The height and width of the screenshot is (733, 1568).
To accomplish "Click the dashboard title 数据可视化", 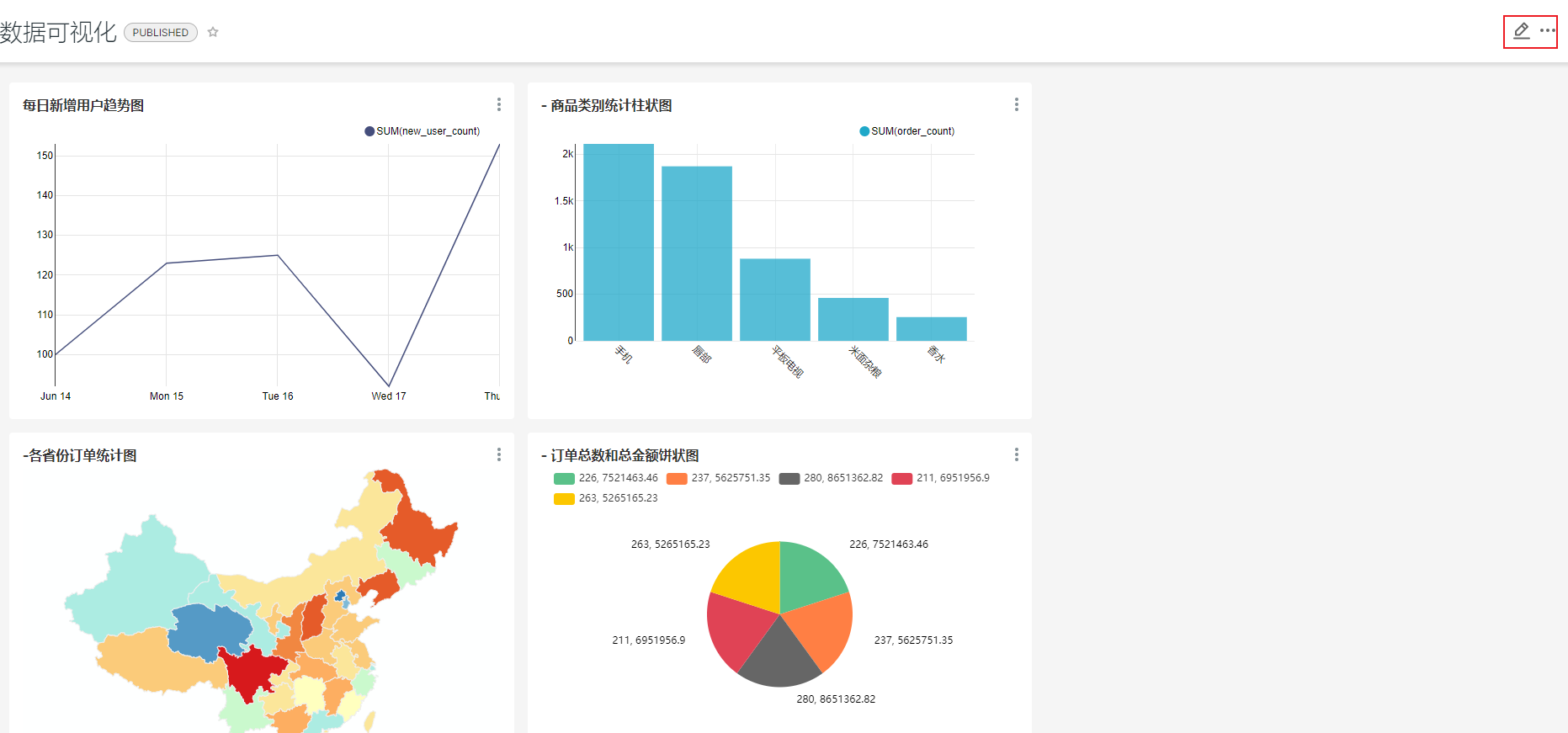I will (58, 32).
